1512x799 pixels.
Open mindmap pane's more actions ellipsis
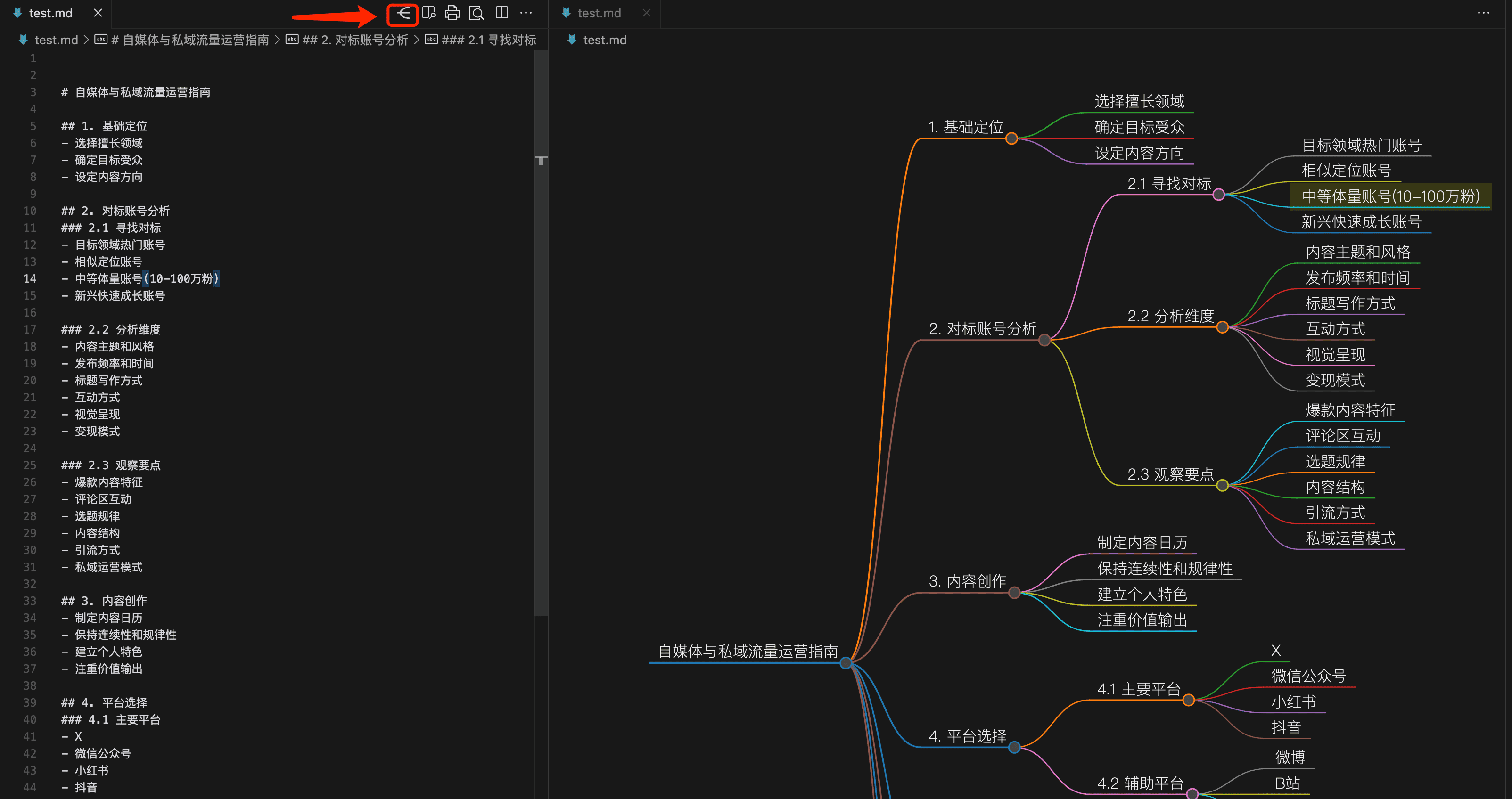tap(1483, 13)
